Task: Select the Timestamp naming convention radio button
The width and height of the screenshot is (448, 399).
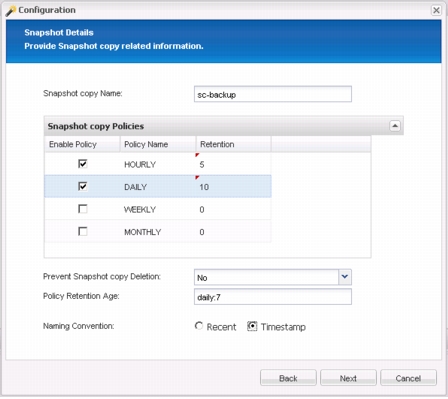Action: [x=252, y=326]
